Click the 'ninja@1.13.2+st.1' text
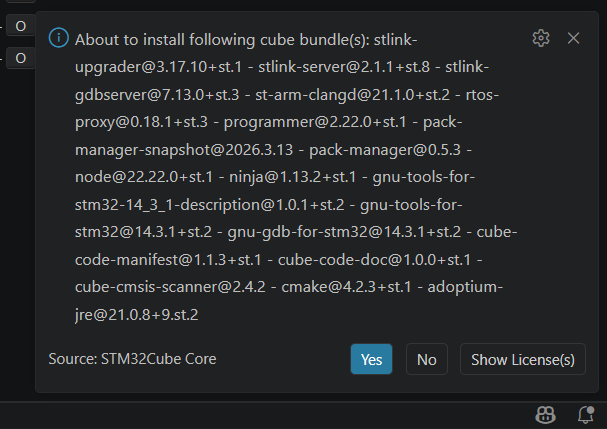 point(292,177)
